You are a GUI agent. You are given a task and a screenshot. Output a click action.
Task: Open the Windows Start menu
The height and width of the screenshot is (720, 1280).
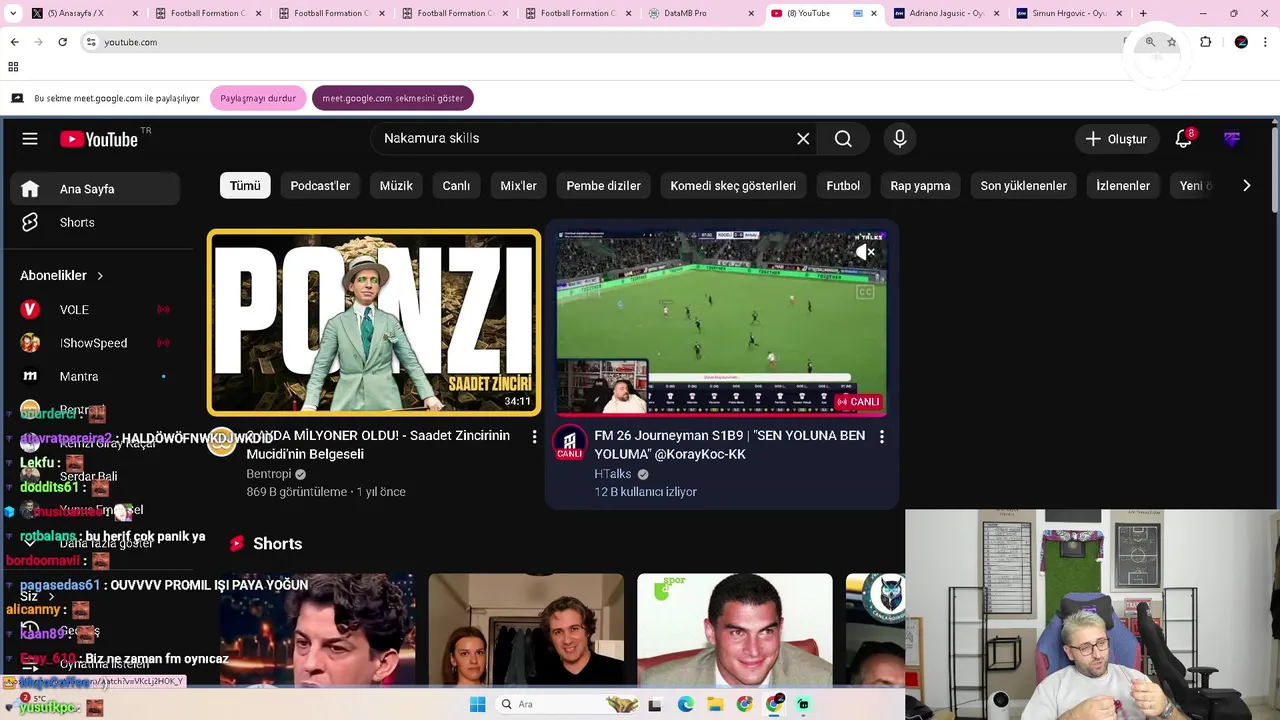[478, 704]
